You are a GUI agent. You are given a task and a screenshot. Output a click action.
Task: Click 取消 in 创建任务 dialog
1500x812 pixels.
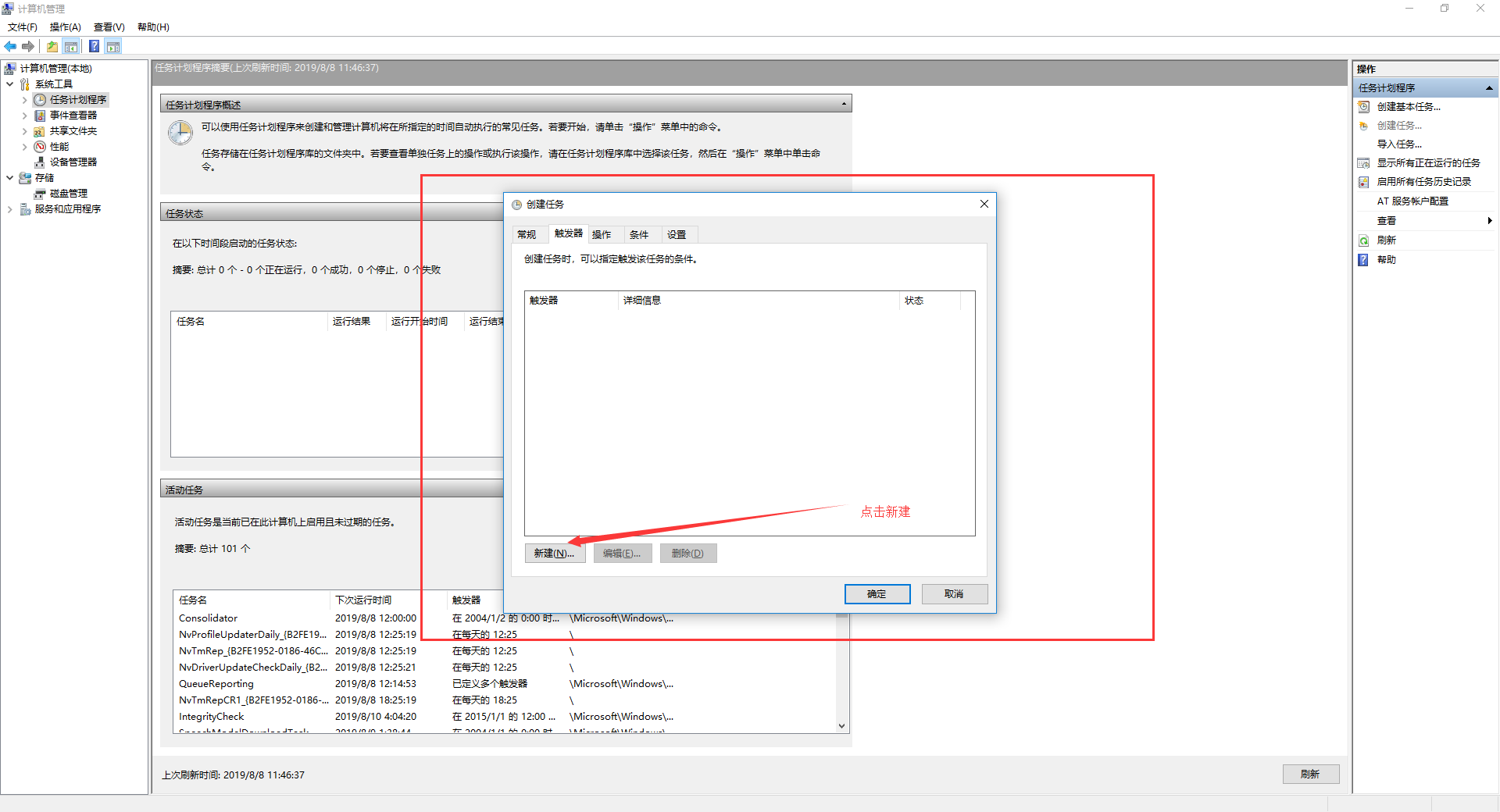pyautogui.click(x=954, y=594)
